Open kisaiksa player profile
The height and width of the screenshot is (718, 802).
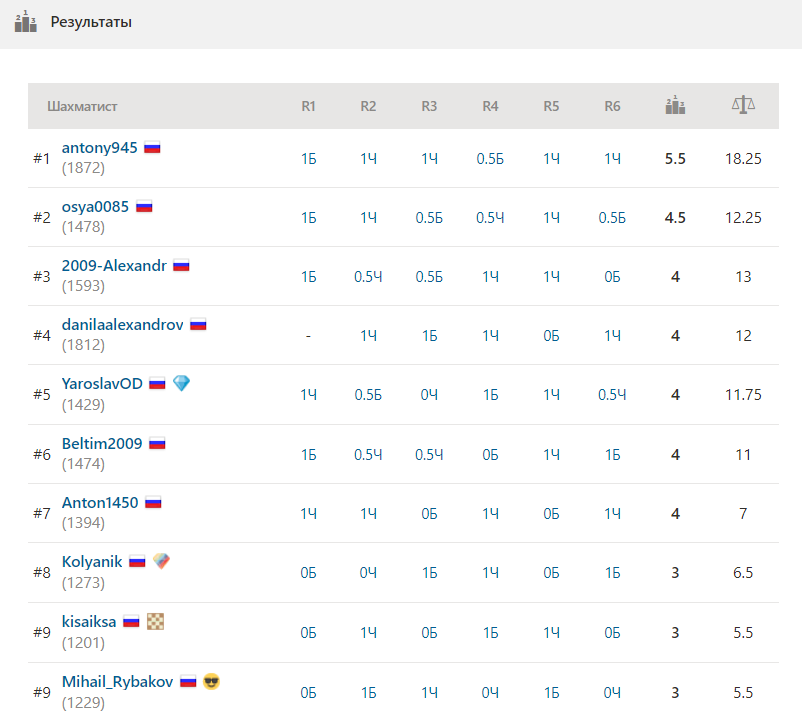(x=89, y=622)
